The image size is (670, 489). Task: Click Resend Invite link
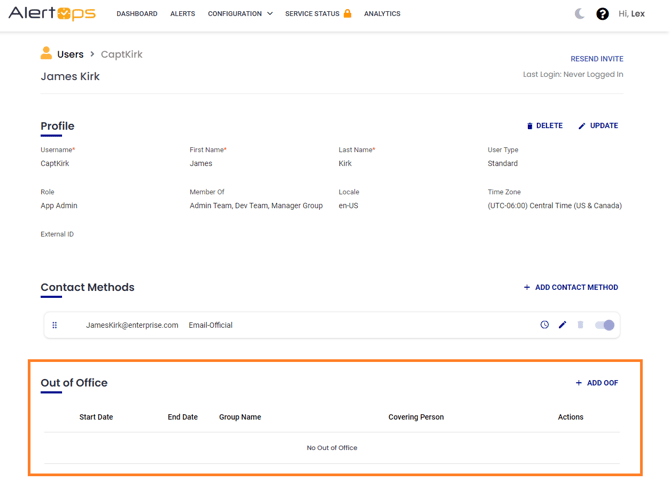[596, 59]
